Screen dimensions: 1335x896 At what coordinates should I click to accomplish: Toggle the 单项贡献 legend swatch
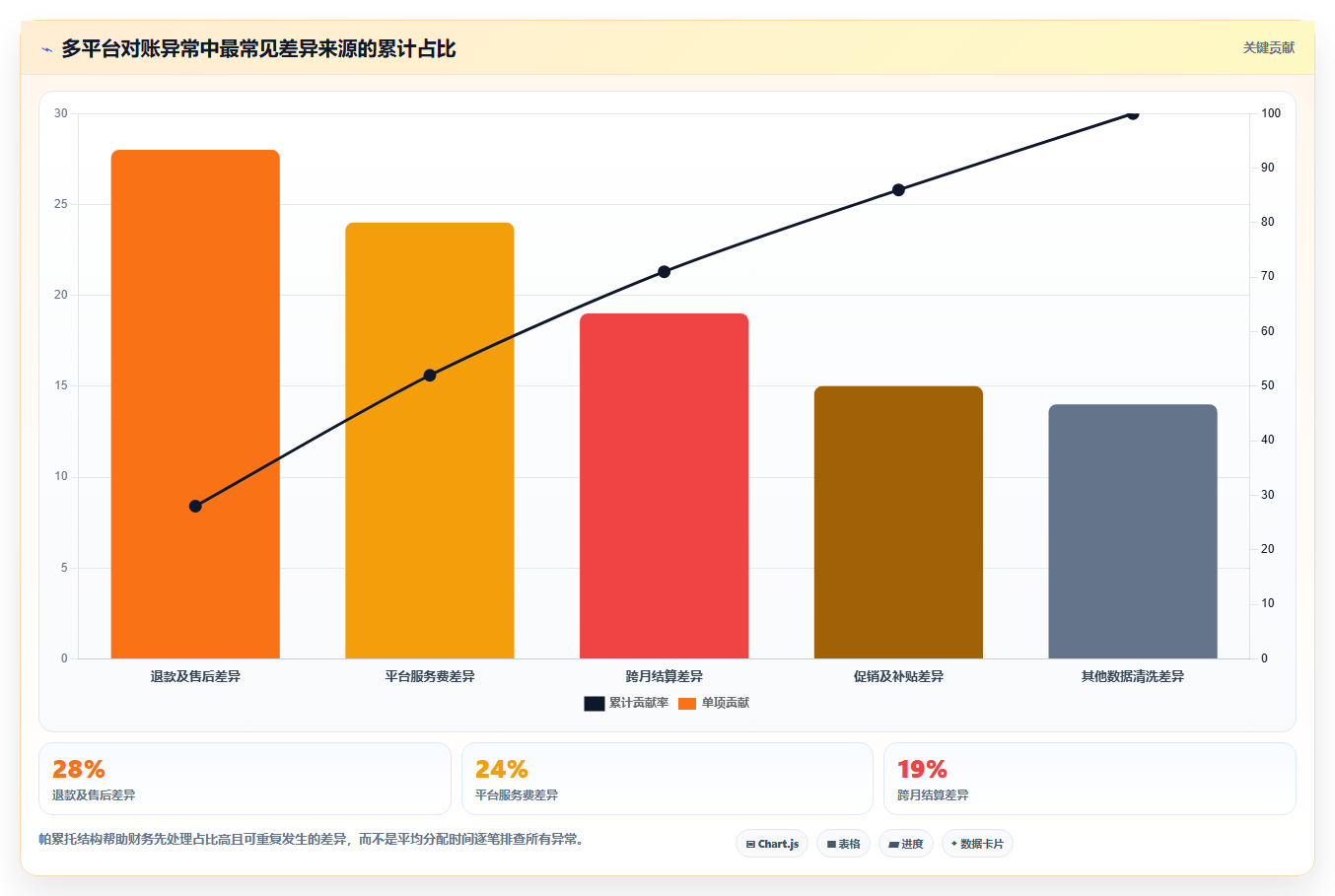(687, 703)
